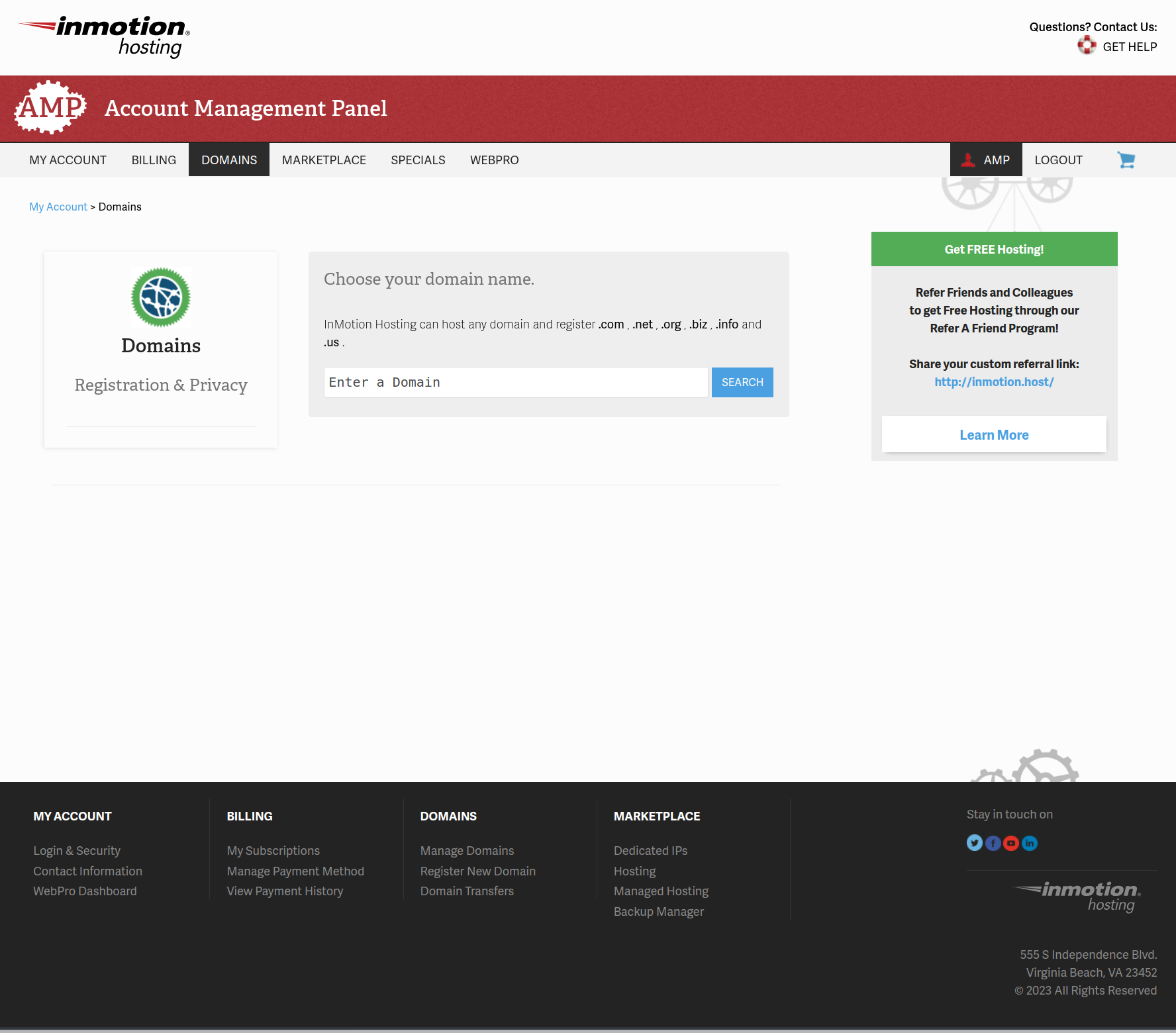Click the life-ring Get Help icon

pos(1087,46)
